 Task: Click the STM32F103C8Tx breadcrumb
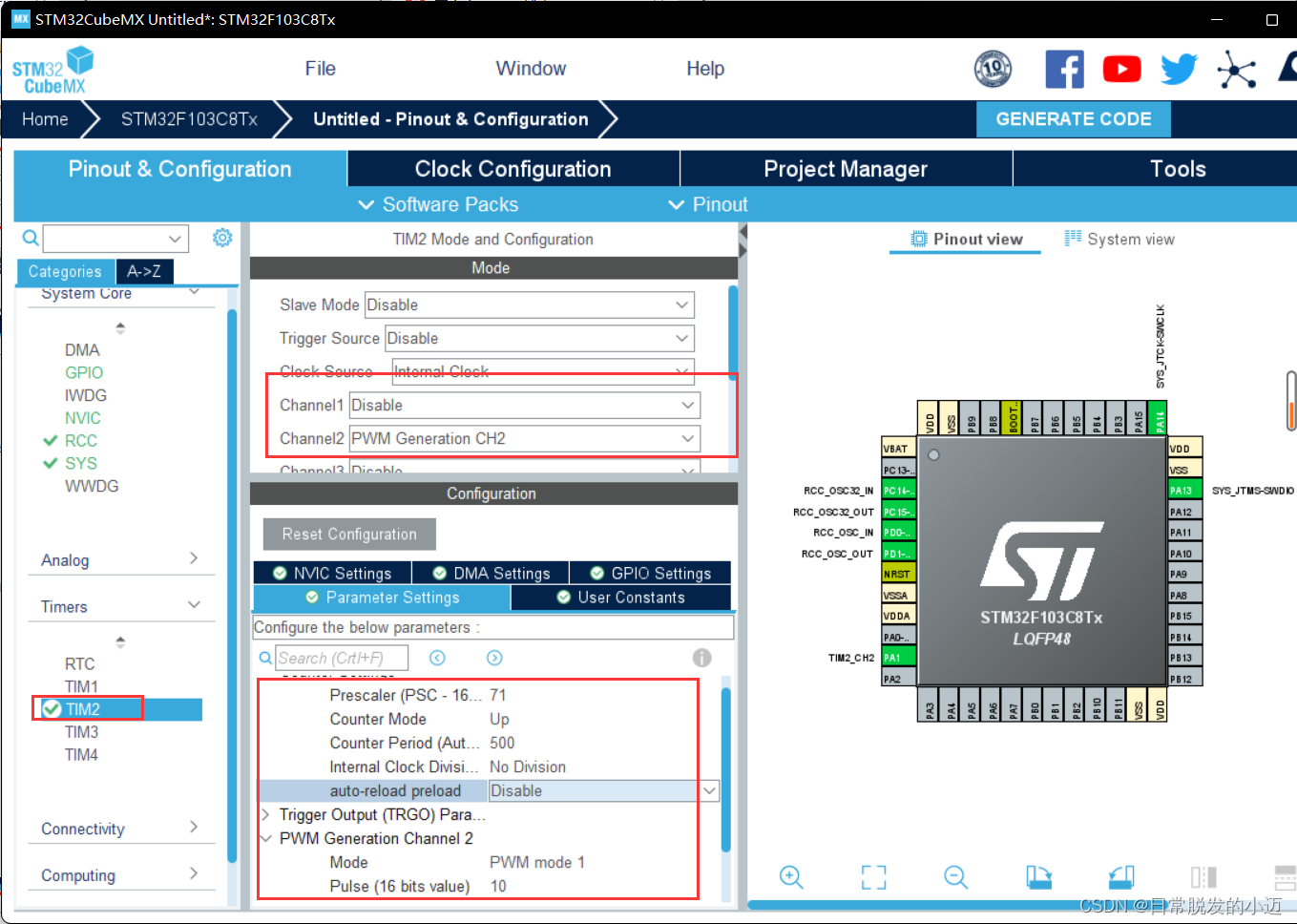pyautogui.click(x=189, y=119)
